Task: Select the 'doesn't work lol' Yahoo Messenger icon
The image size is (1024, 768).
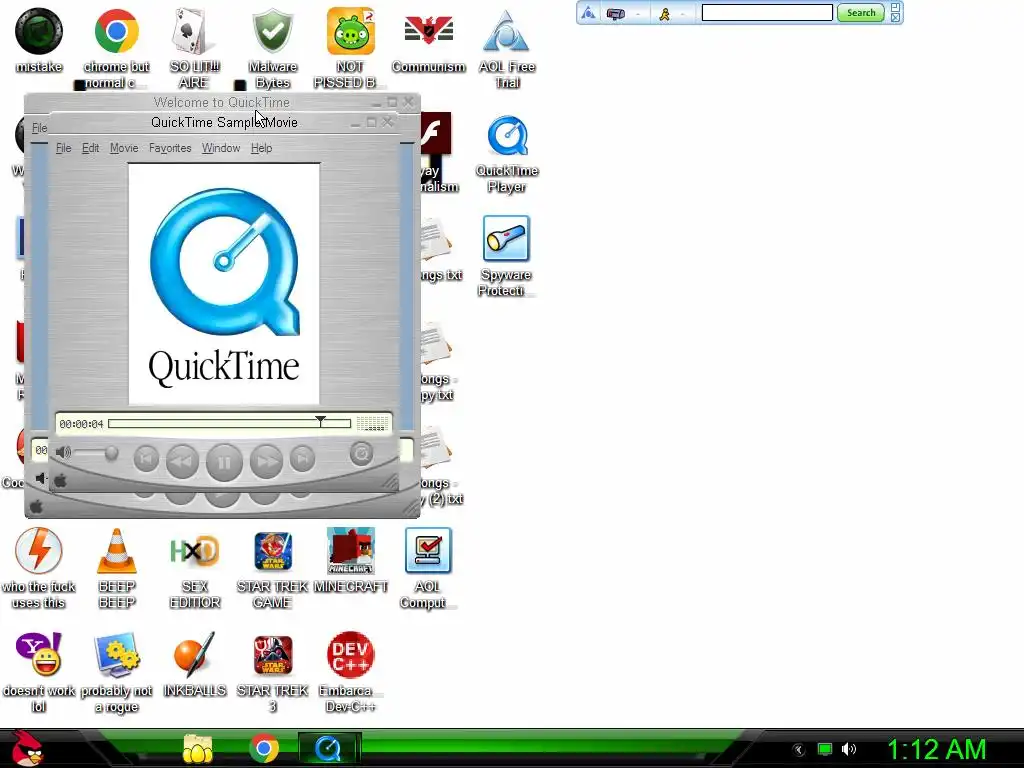Action: (x=39, y=671)
